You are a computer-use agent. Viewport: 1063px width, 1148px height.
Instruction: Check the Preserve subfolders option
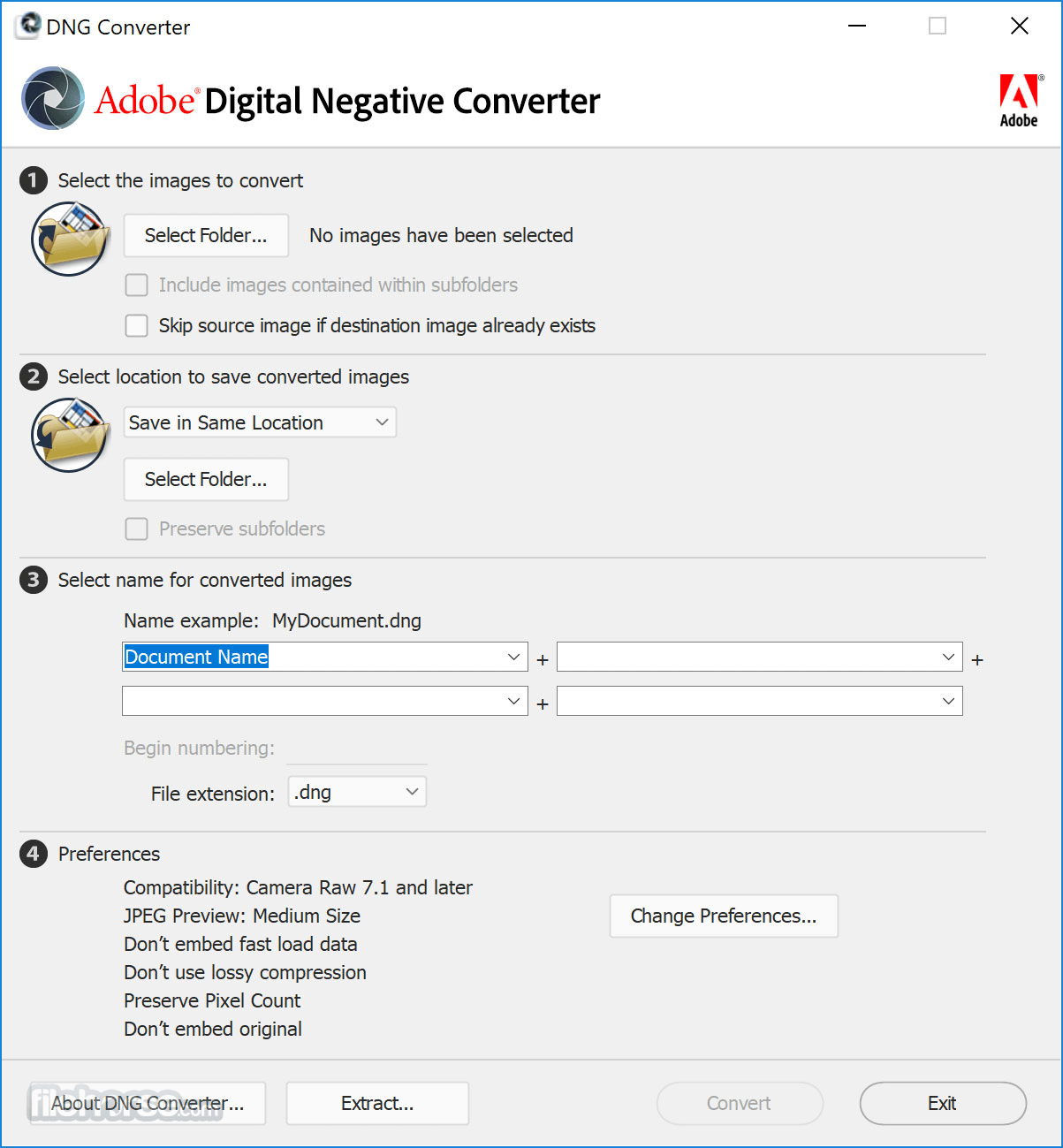pos(136,528)
